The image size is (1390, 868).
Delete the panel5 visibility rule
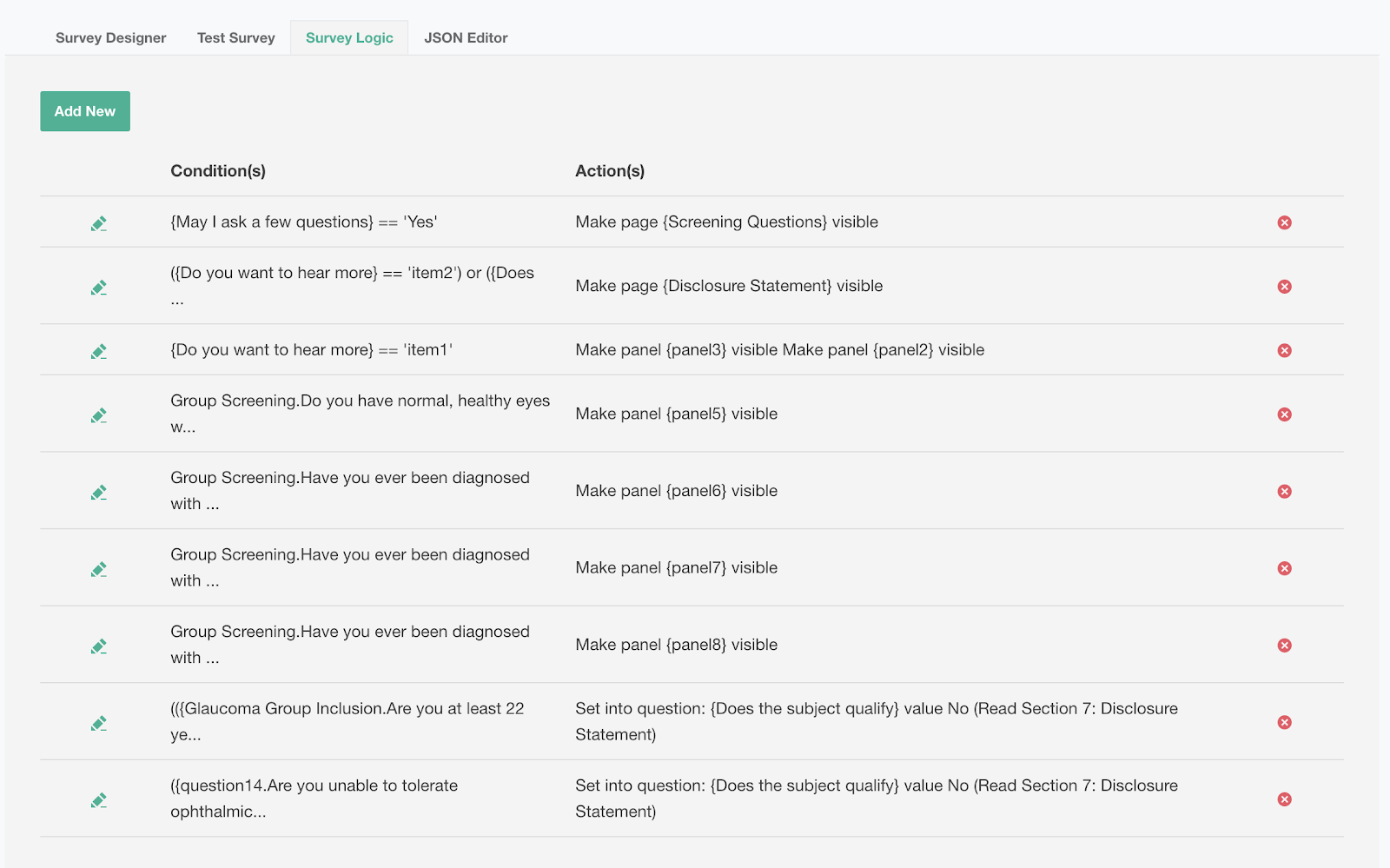click(1284, 414)
